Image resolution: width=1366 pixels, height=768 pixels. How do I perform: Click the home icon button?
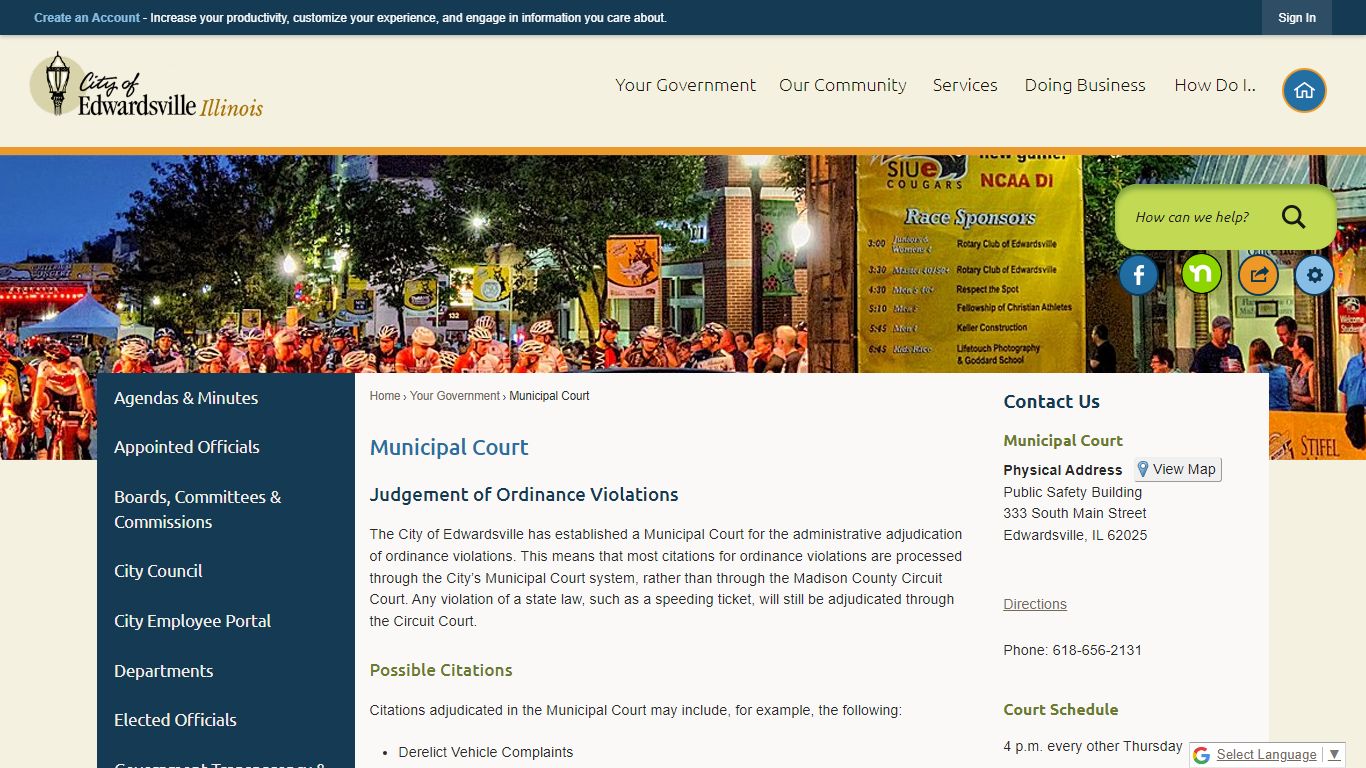[x=1304, y=90]
